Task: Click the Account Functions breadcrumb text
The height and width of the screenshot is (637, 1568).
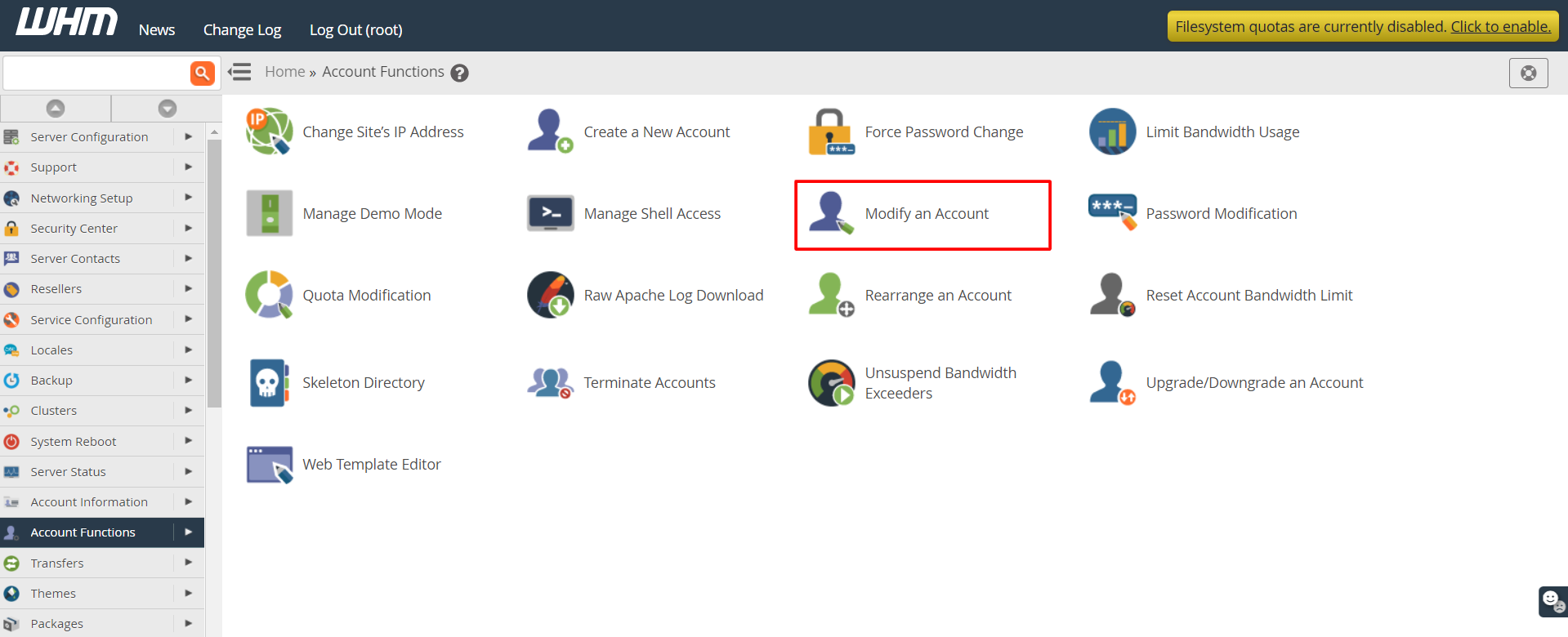Action: point(383,72)
